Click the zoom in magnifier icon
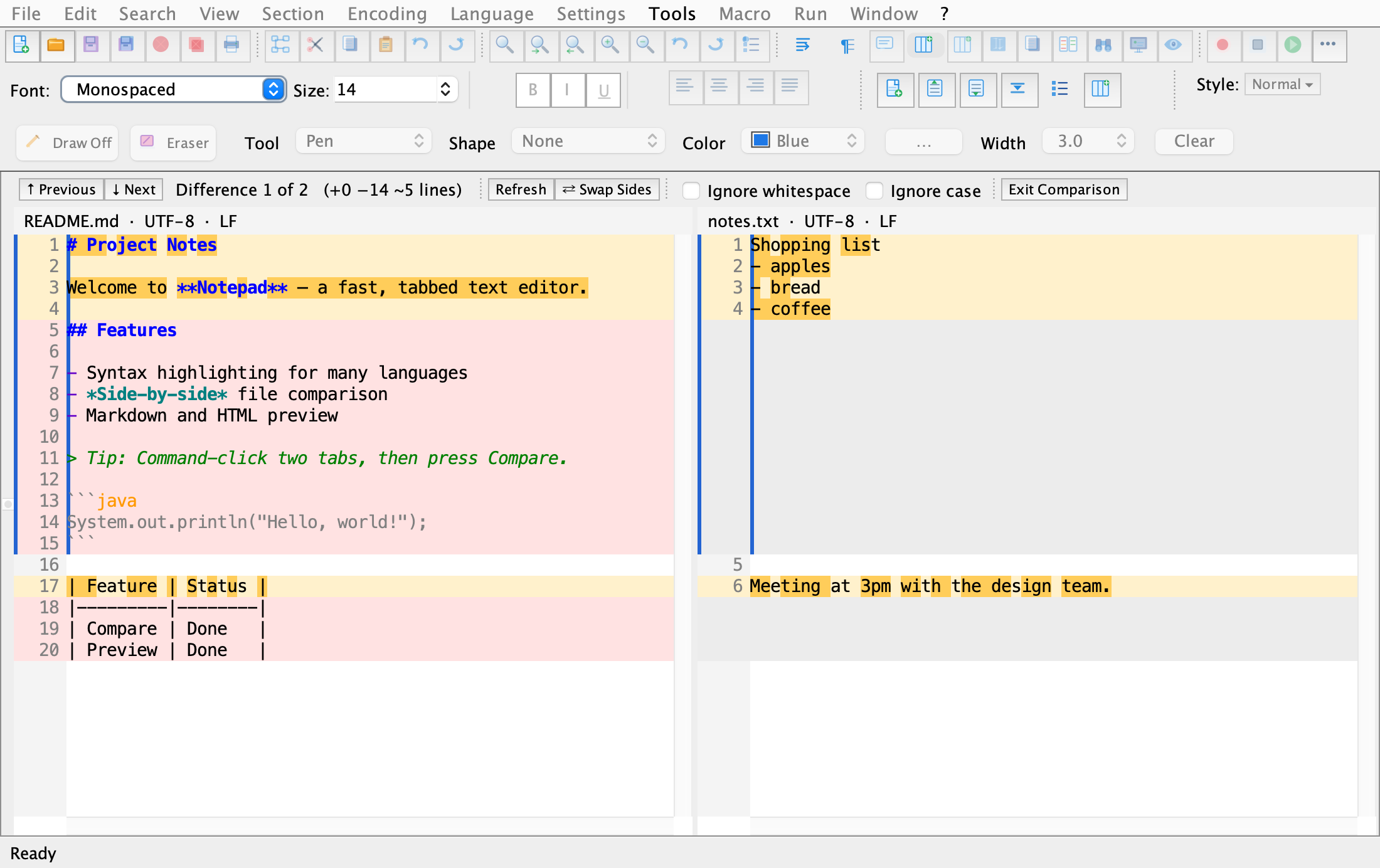This screenshot has width=1380, height=868. point(610,45)
